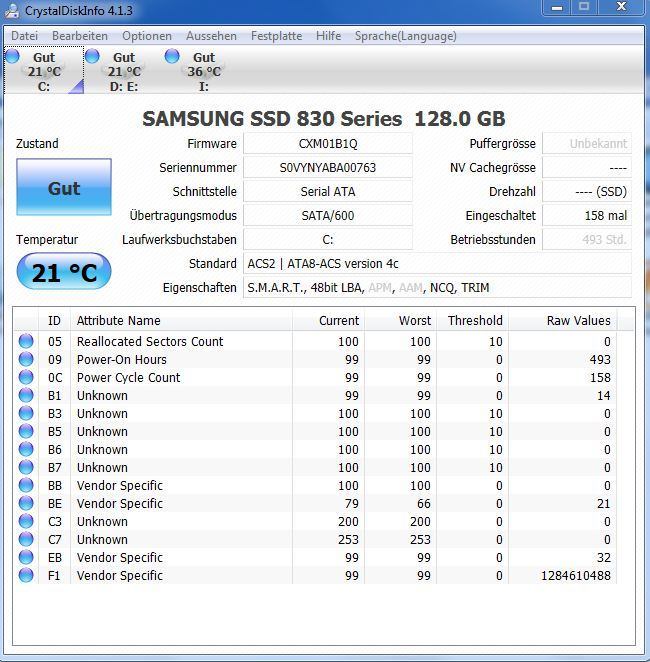Click status icon of attribute B6
Screen dimensions: 650x662
(26, 449)
